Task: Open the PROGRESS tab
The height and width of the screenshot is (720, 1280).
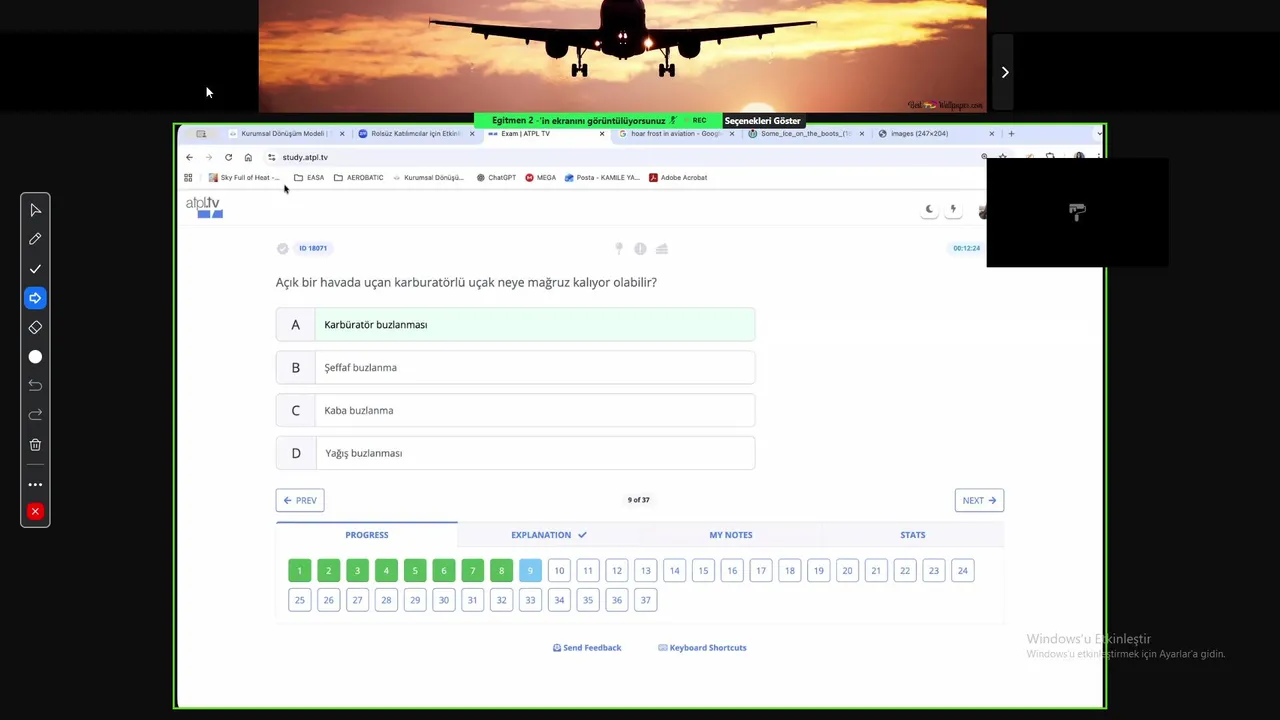Action: tap(367, 535)
